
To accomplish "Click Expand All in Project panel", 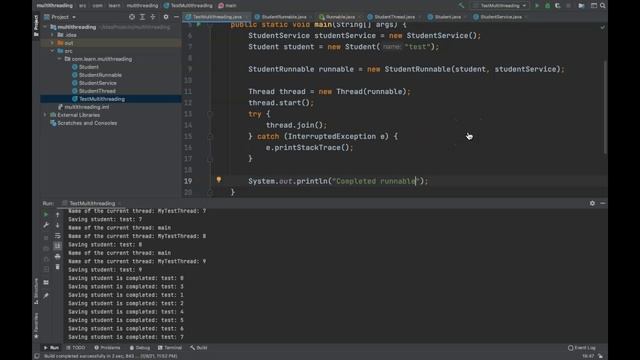I will click(x=142, y=17).
